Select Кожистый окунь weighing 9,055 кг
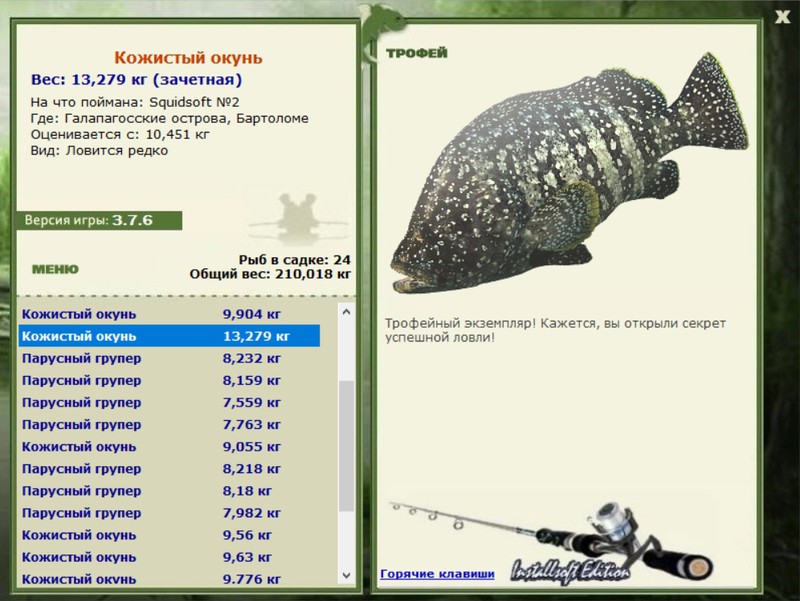This screenshot has width=800, height=601. coord(169,446)
